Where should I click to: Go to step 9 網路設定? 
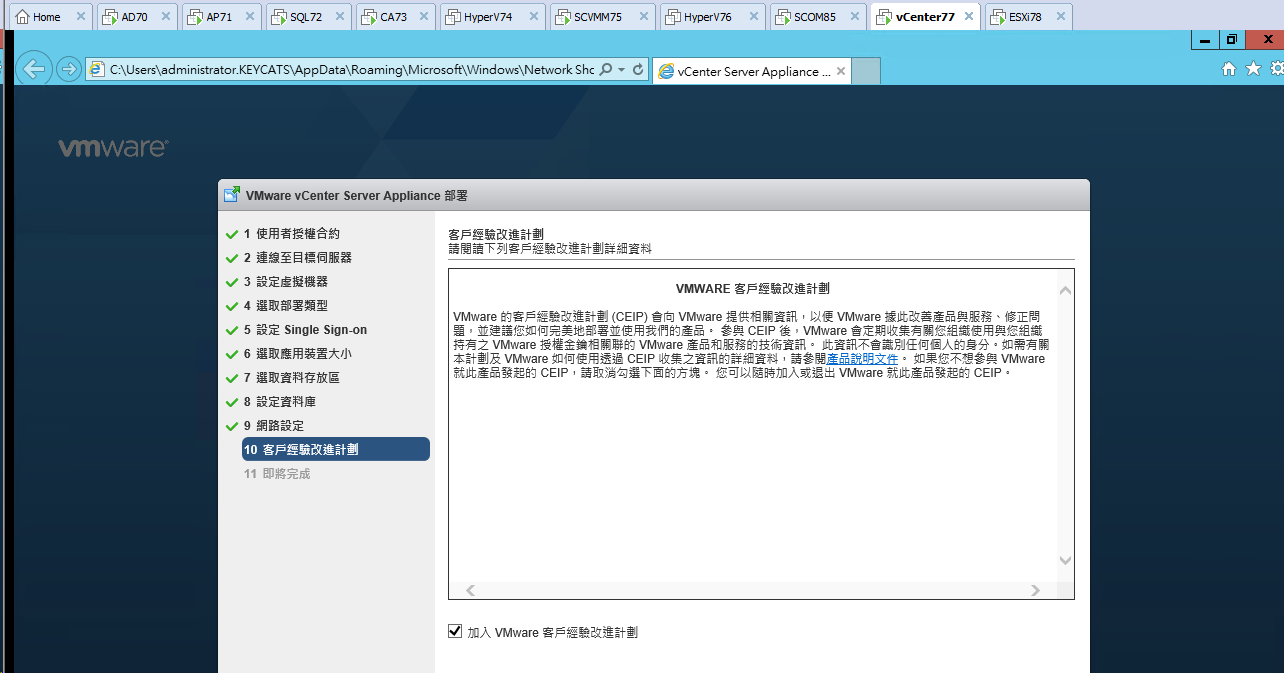pyautogui.click(x=273, y=426)
